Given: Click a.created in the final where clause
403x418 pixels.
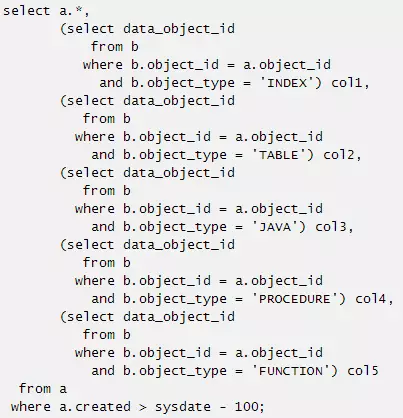Looking at the screenshot, I should (95, 407).
